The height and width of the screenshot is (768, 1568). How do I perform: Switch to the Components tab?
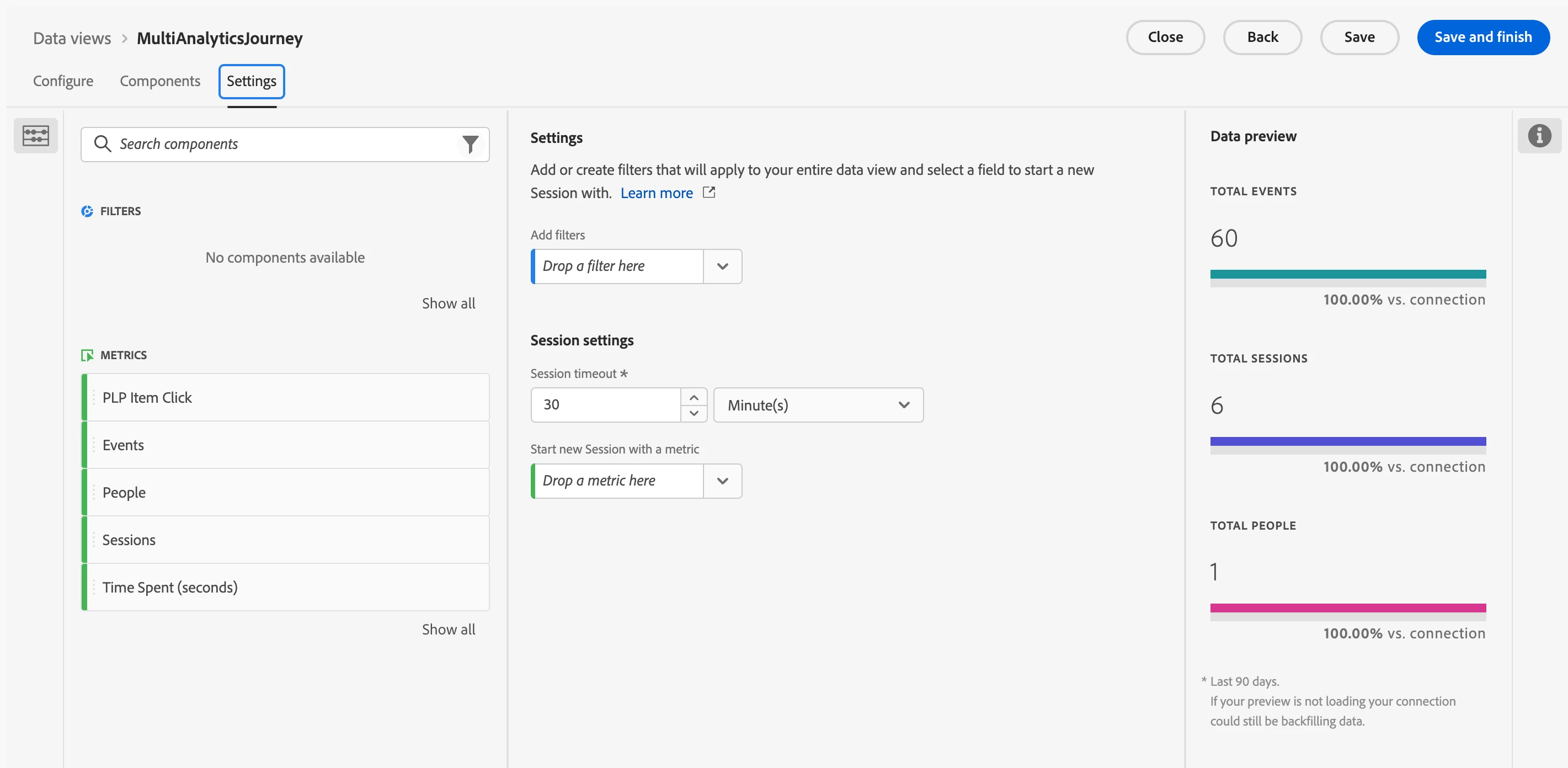[x=159, y=81]
